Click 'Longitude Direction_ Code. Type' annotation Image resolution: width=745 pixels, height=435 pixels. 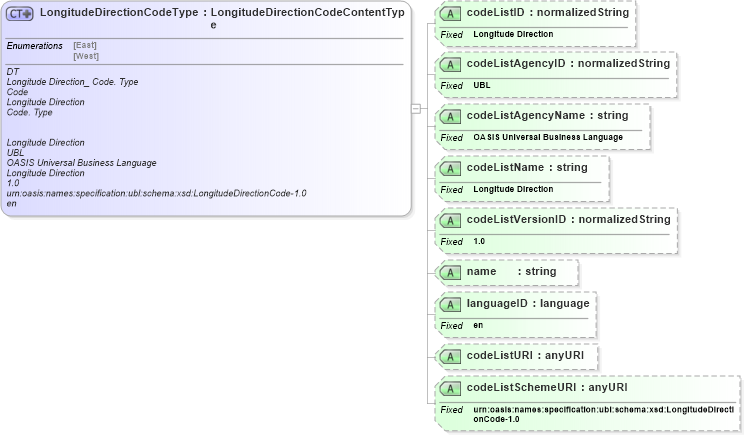(x=72, y=82)
